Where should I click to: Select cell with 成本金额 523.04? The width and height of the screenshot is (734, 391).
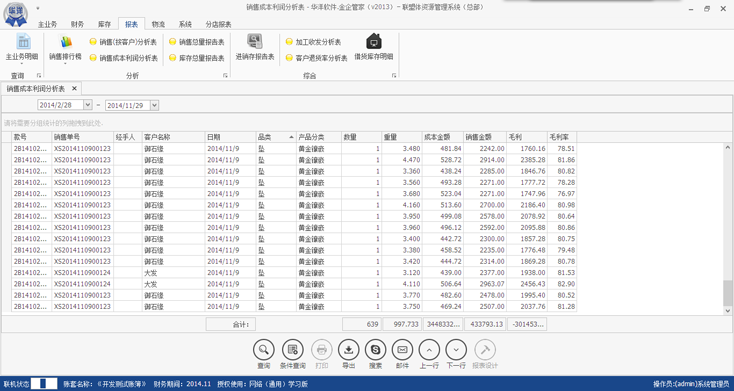443,193
